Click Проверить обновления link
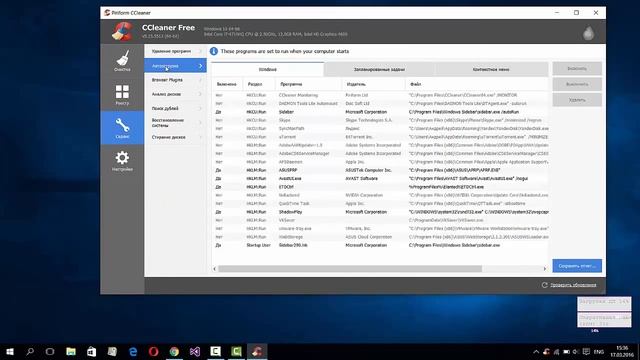This screenshot has height=360, width=640. point(573,285)
